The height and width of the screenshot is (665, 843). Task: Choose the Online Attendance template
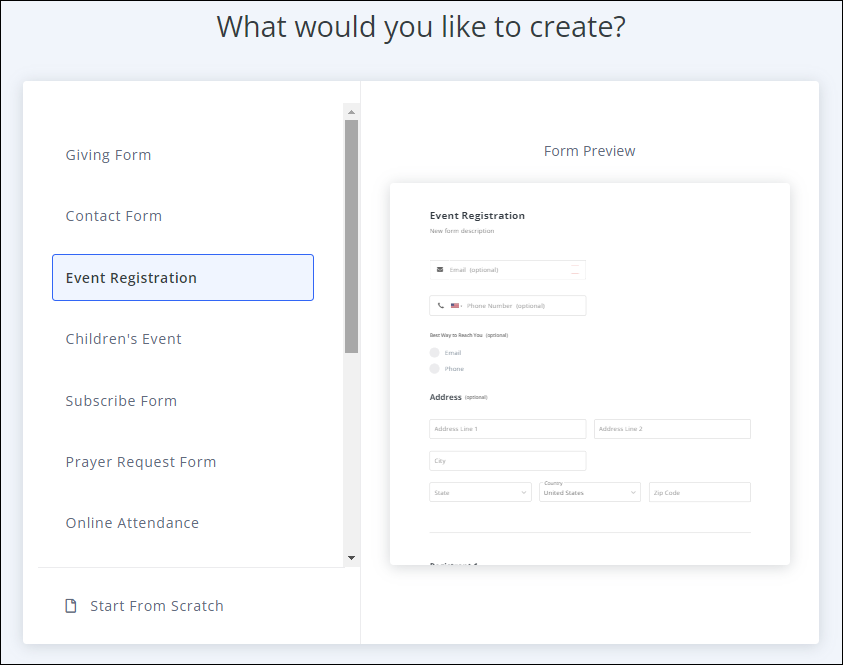tap(132, 523)
